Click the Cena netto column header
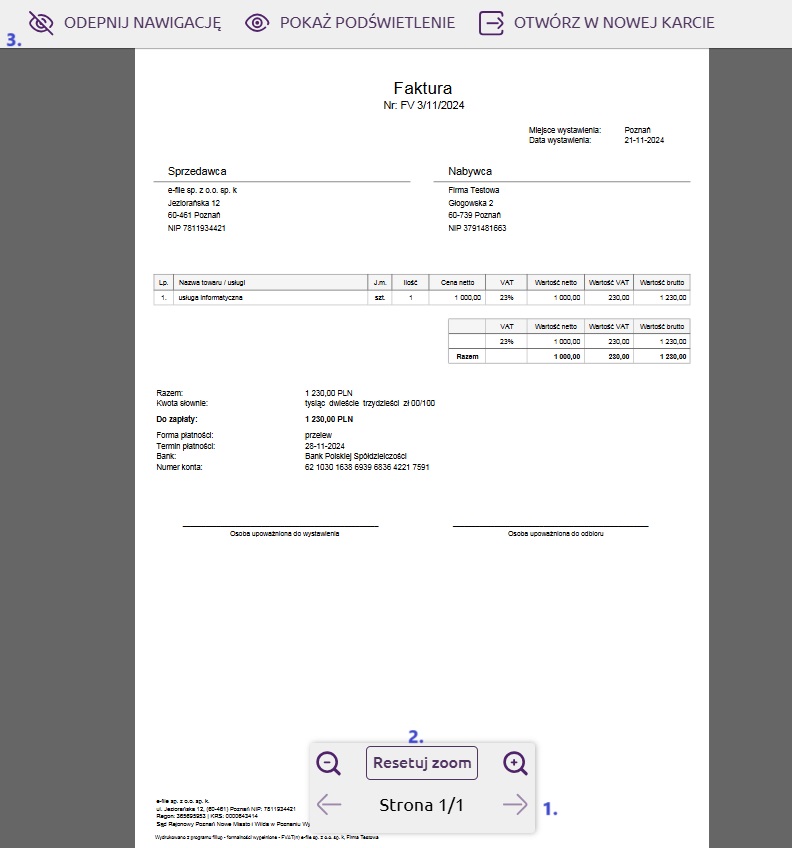Screen dimensions: 792x848 pyautogui.click(x=457, y=282)
